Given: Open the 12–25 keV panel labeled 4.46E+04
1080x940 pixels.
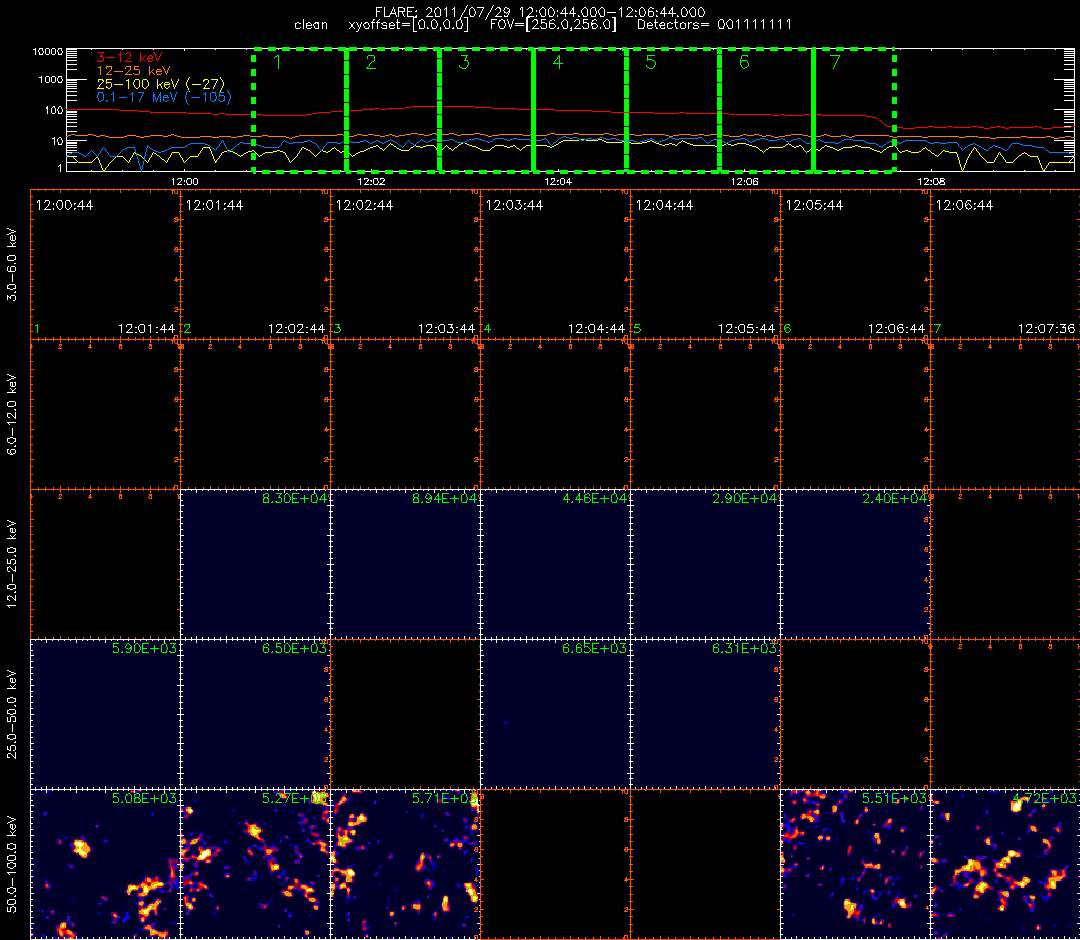Looking at the screenshot, I should (555, 564).
